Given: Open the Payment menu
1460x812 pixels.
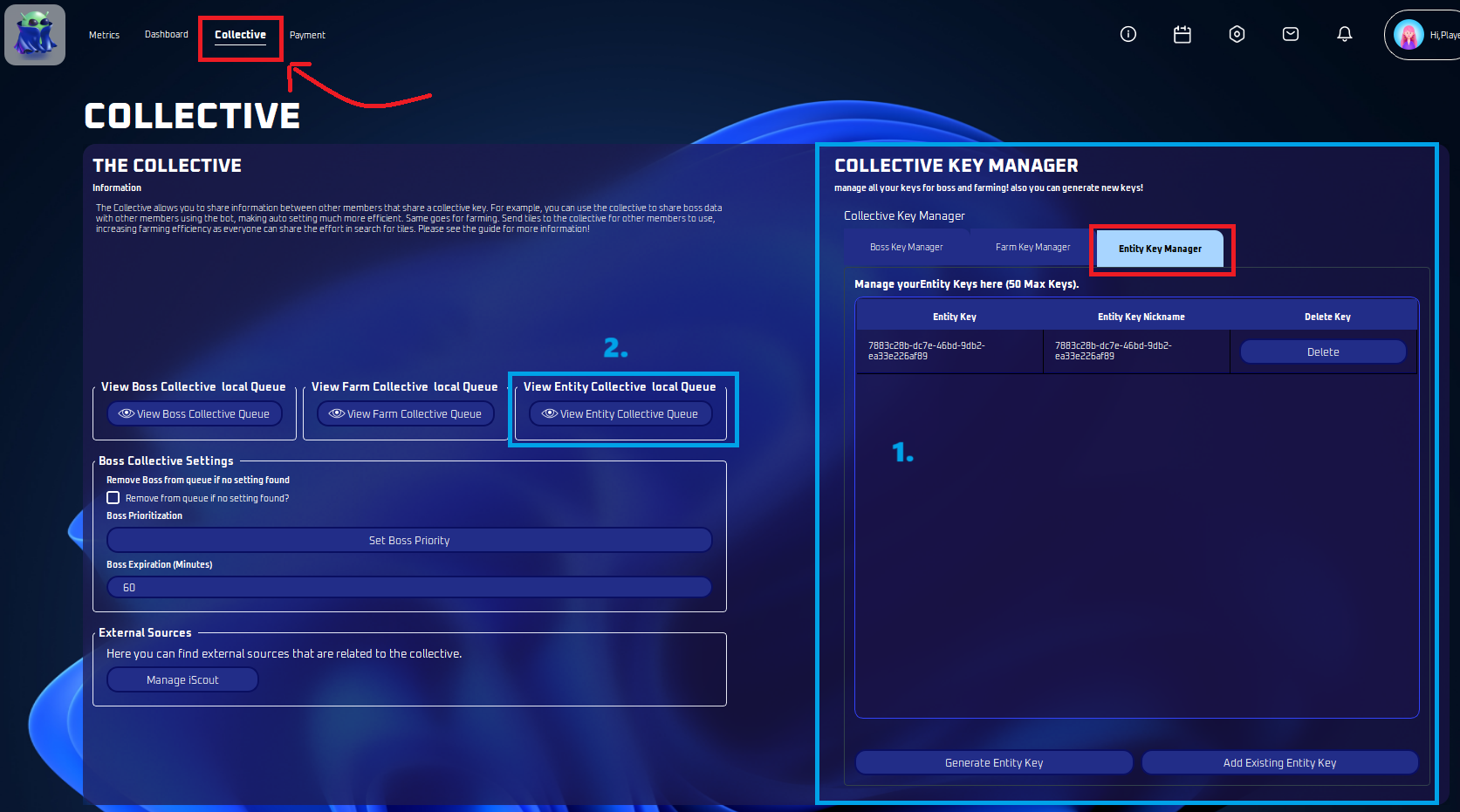Looking at the screenshot, I should pos(307,35).
